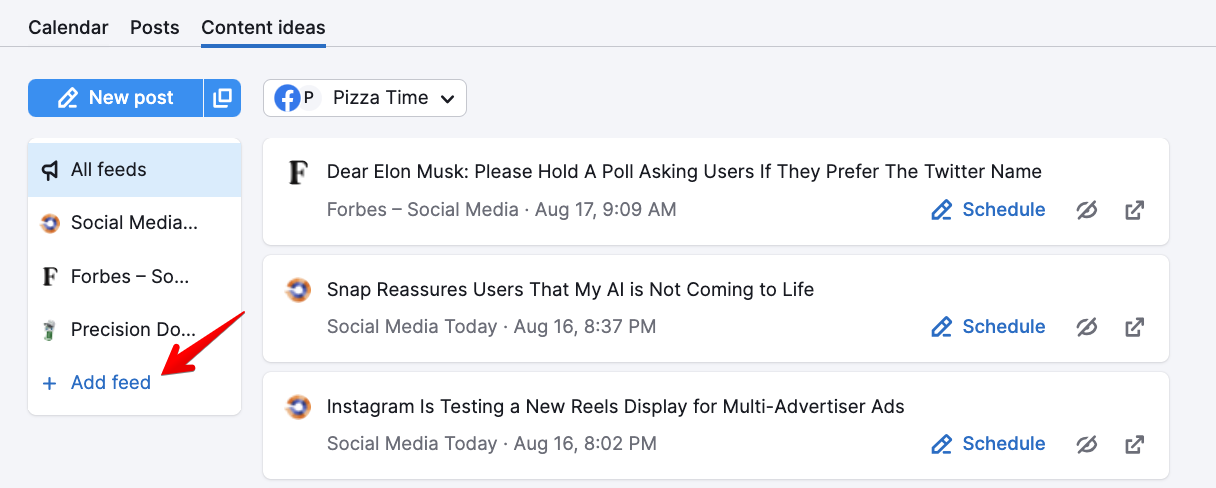Select the Social Media Today feed
Image resolution: width=1216 pixels, height=488 pixels.
click(135, 223)
